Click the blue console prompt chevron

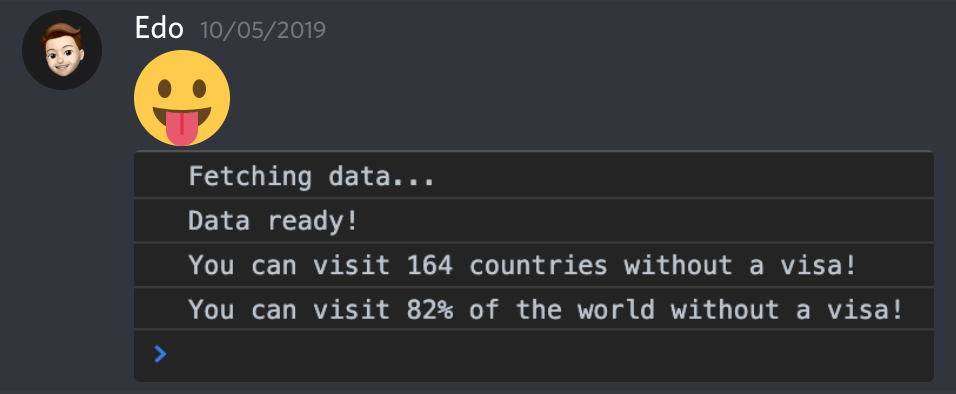pyautogui.click(x=160, y=354)
